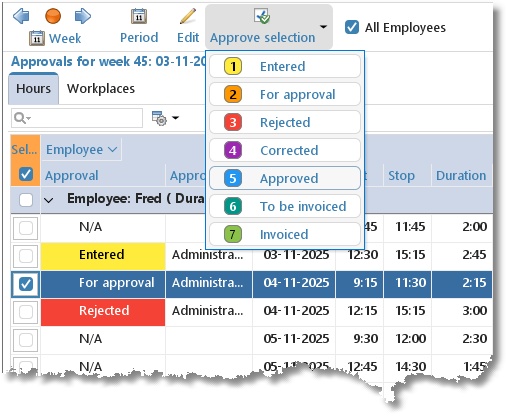Collapse Employee Fred group

(x=49, y=200)
